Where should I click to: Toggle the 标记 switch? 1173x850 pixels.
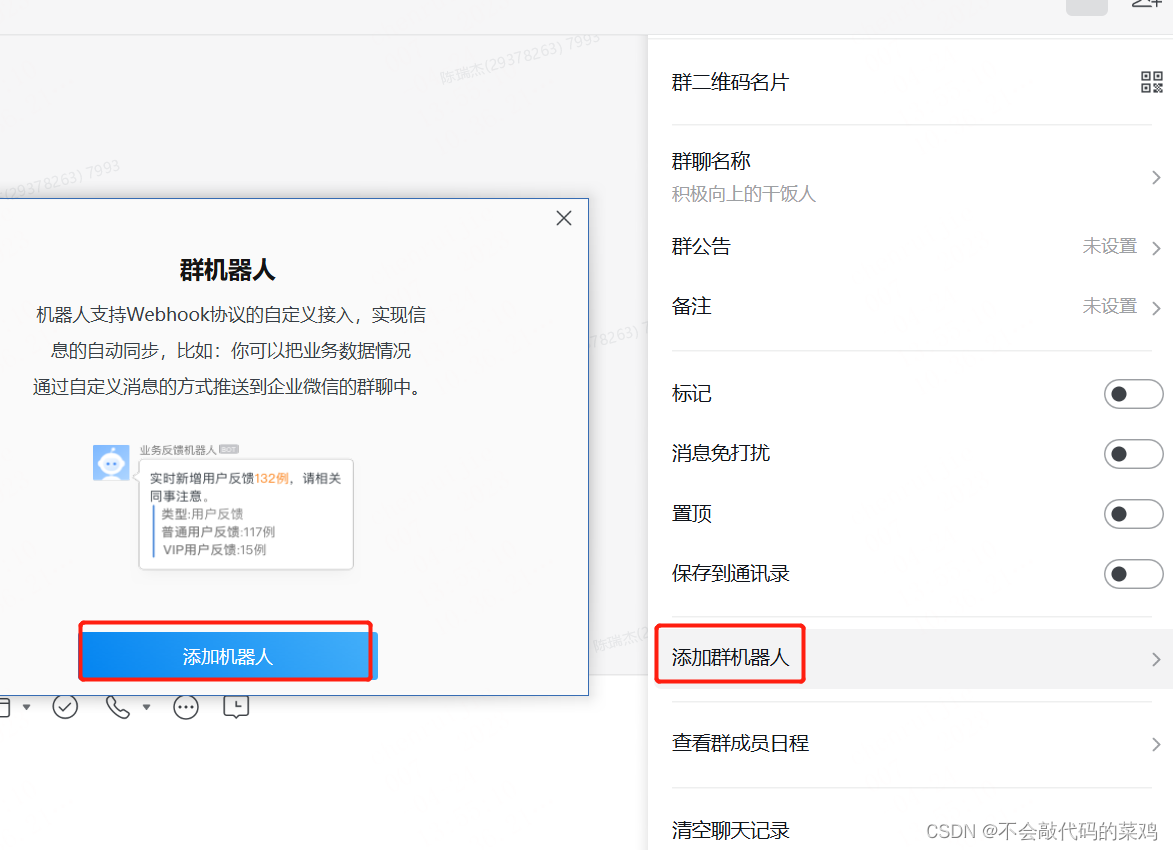[1133, 394]
